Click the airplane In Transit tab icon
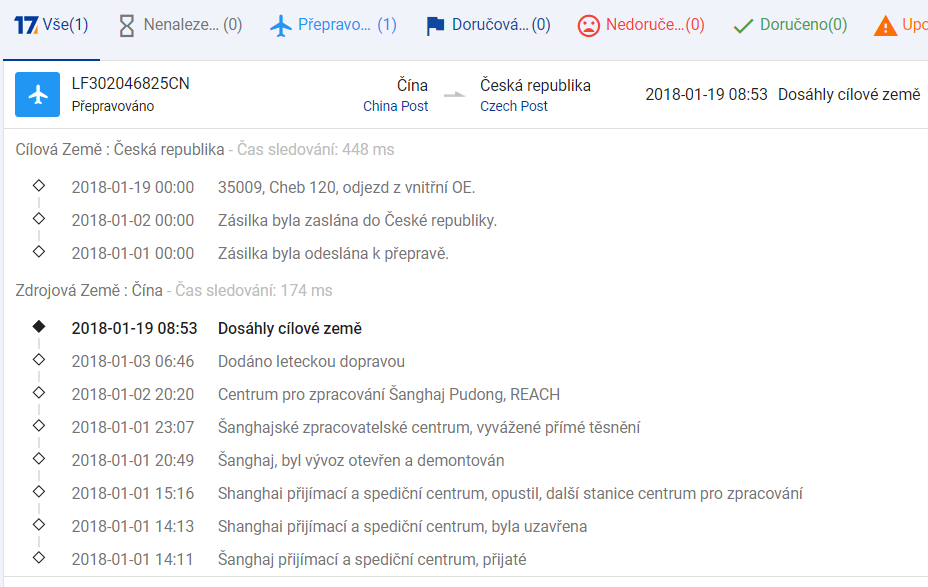This screenshot has height=587, width=928. [284, 25]
